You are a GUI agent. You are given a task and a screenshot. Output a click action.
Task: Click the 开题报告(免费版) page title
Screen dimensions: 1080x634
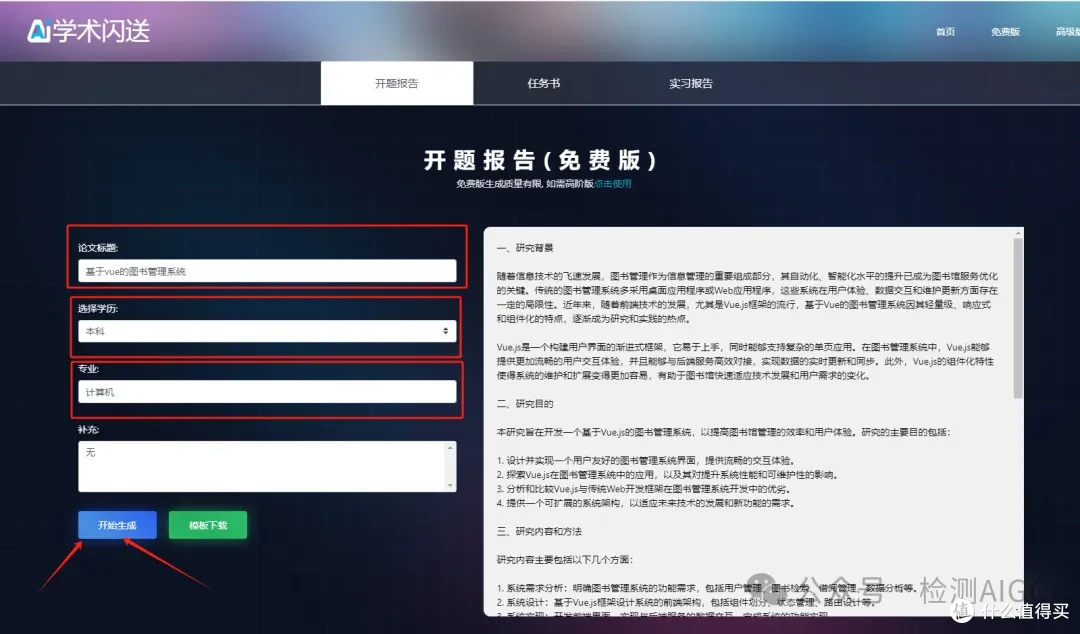540,160
